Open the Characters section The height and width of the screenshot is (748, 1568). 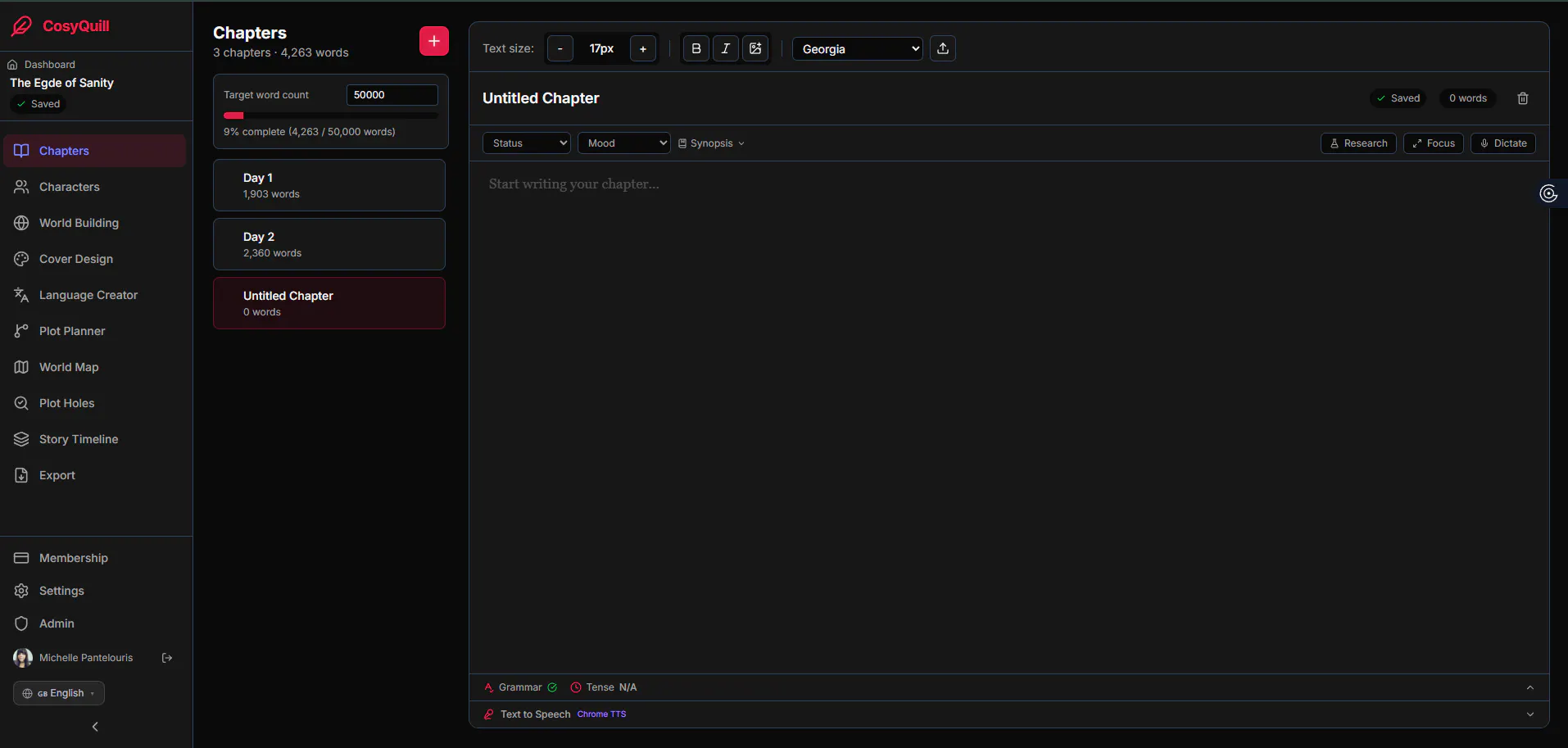[x=95, y=187]
